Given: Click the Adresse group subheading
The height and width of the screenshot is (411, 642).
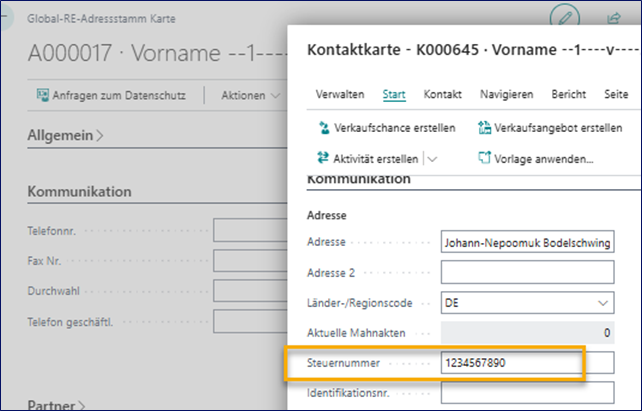Looking at the screenshot, I should coord(326,215).
